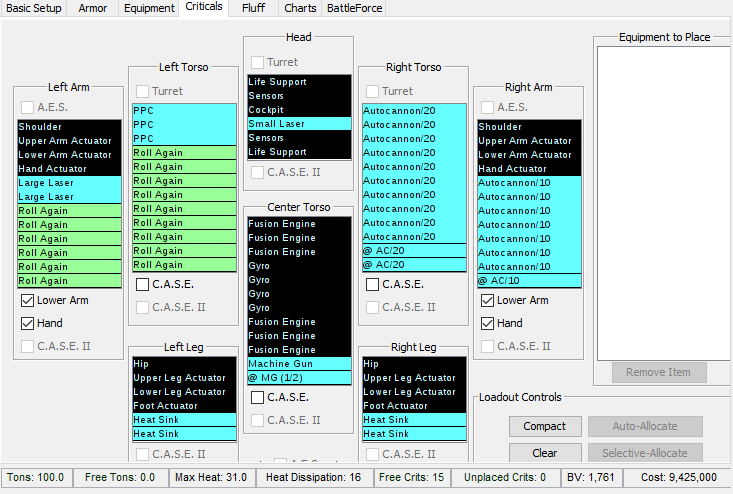Click the Clear loadout button
This screenshot has height=494, width=733.
point(545,453)
